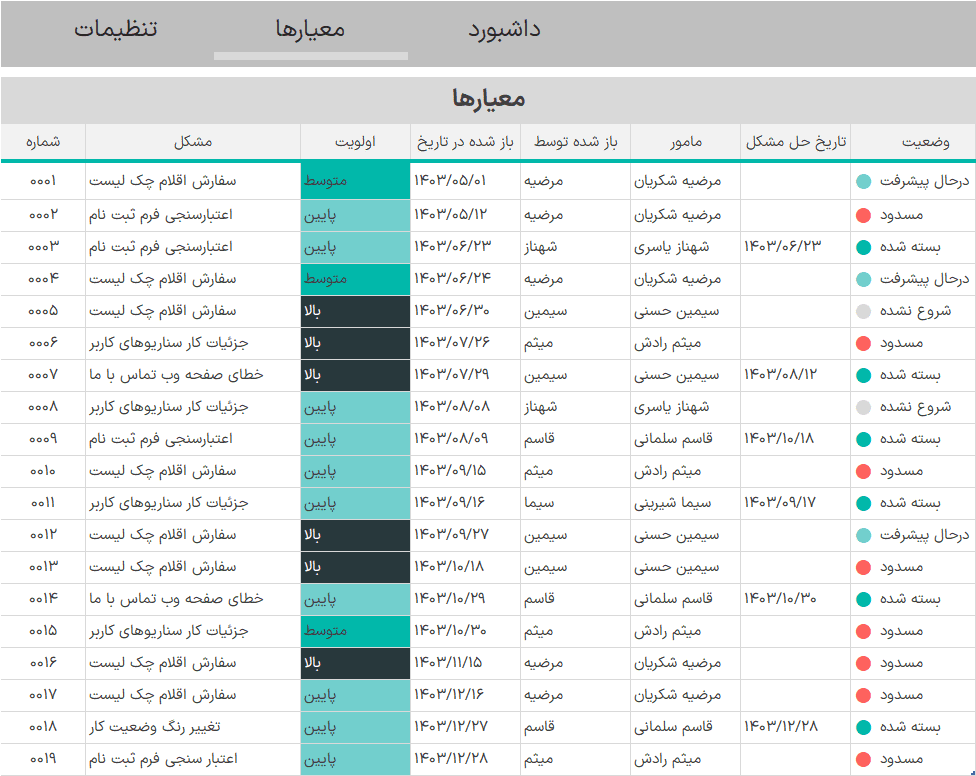Click the open date ۱۴۰۳/۱۱/۱۵
976x776 pixels.
point(448,662)
